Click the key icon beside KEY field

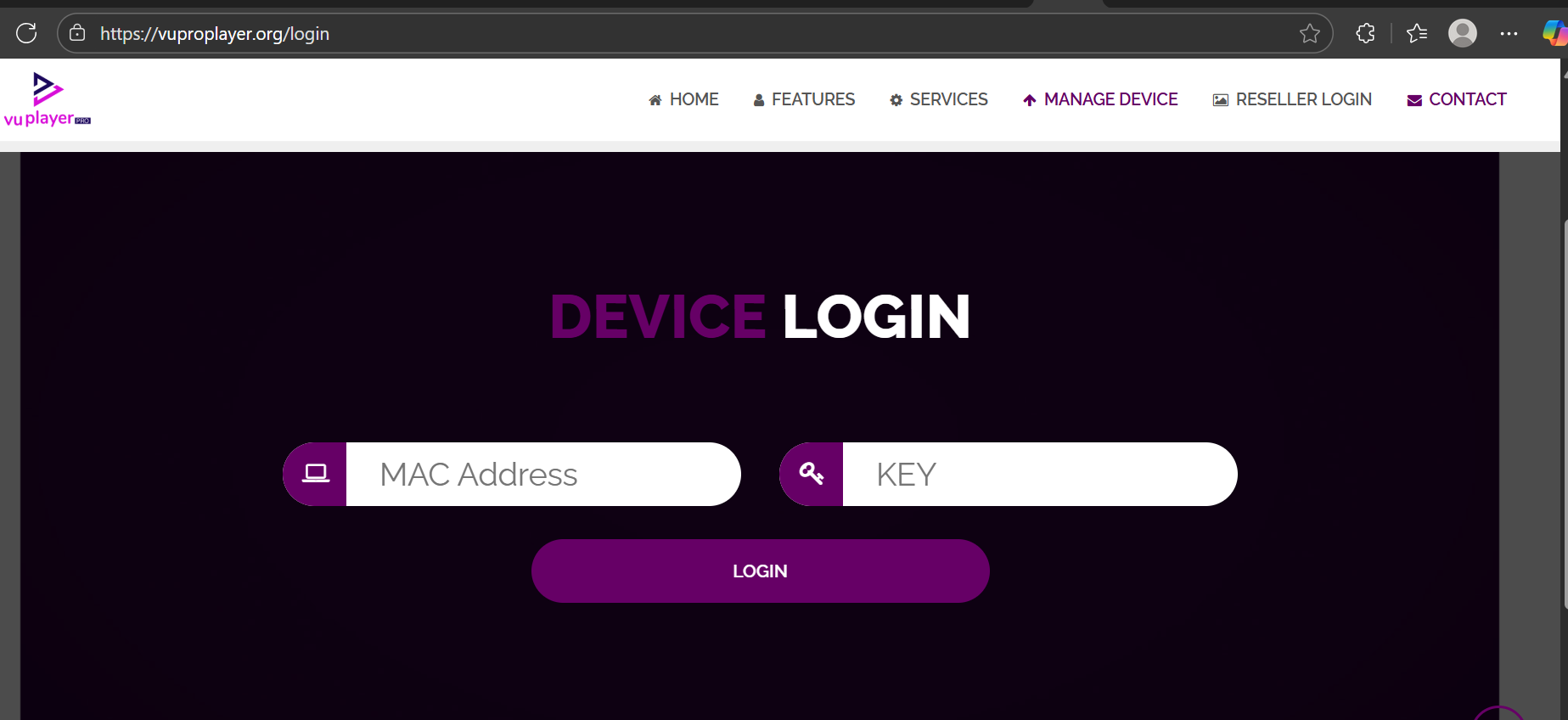[812, 474]
